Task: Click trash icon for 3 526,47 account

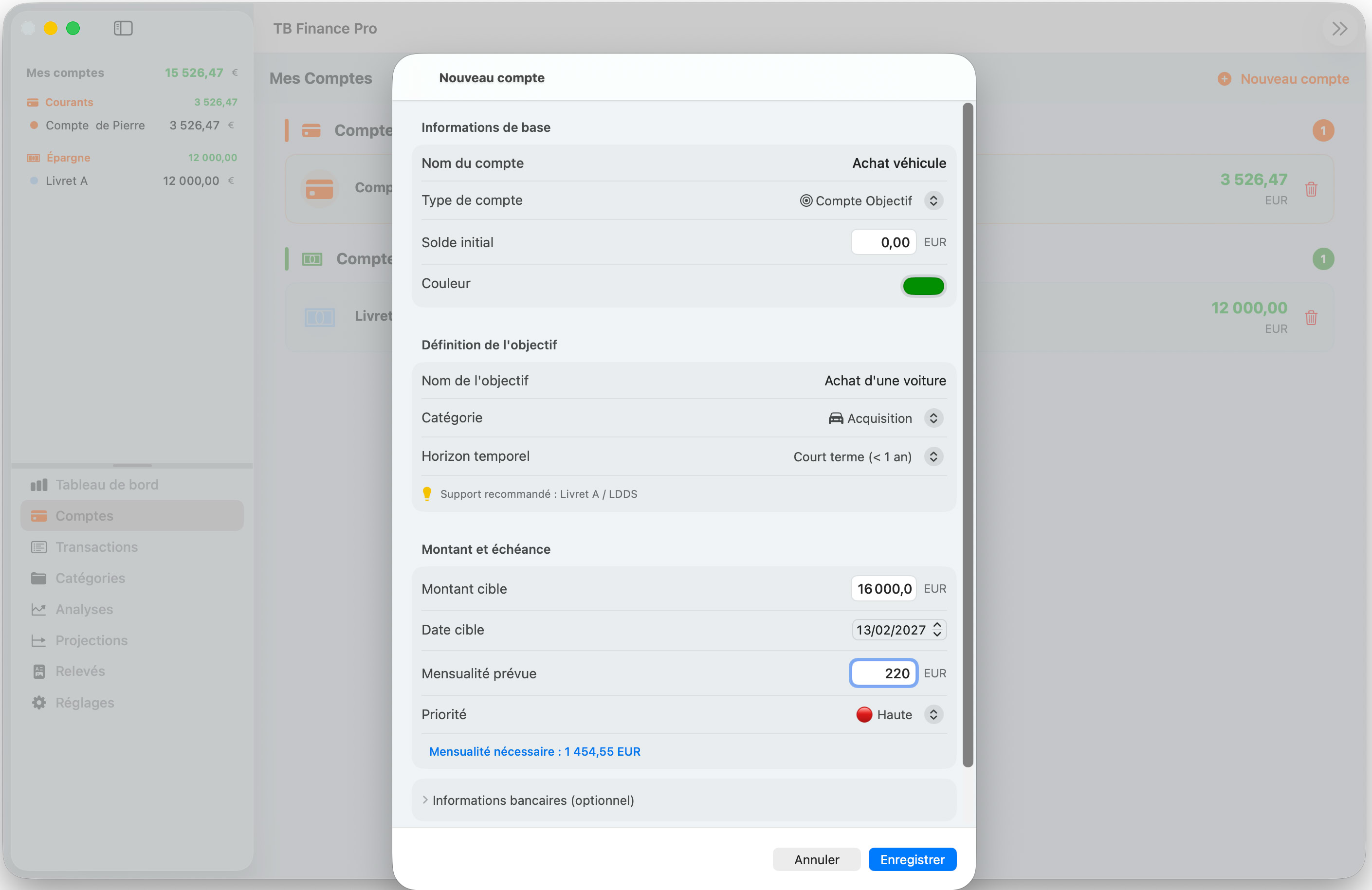Action: (1311, 189)
